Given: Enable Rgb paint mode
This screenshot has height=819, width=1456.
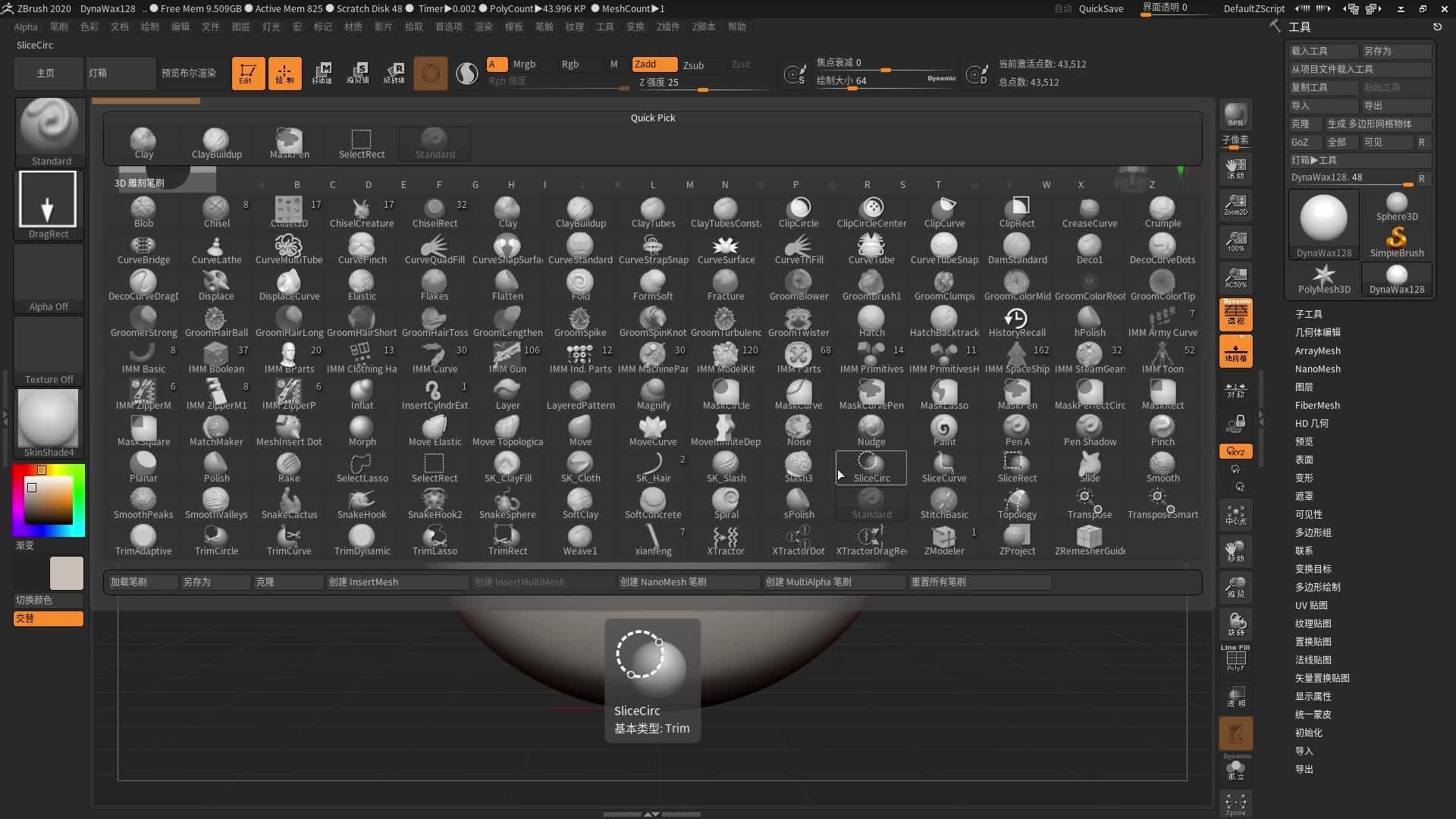Looking at the screenshot, I should (x=570, y=64).
